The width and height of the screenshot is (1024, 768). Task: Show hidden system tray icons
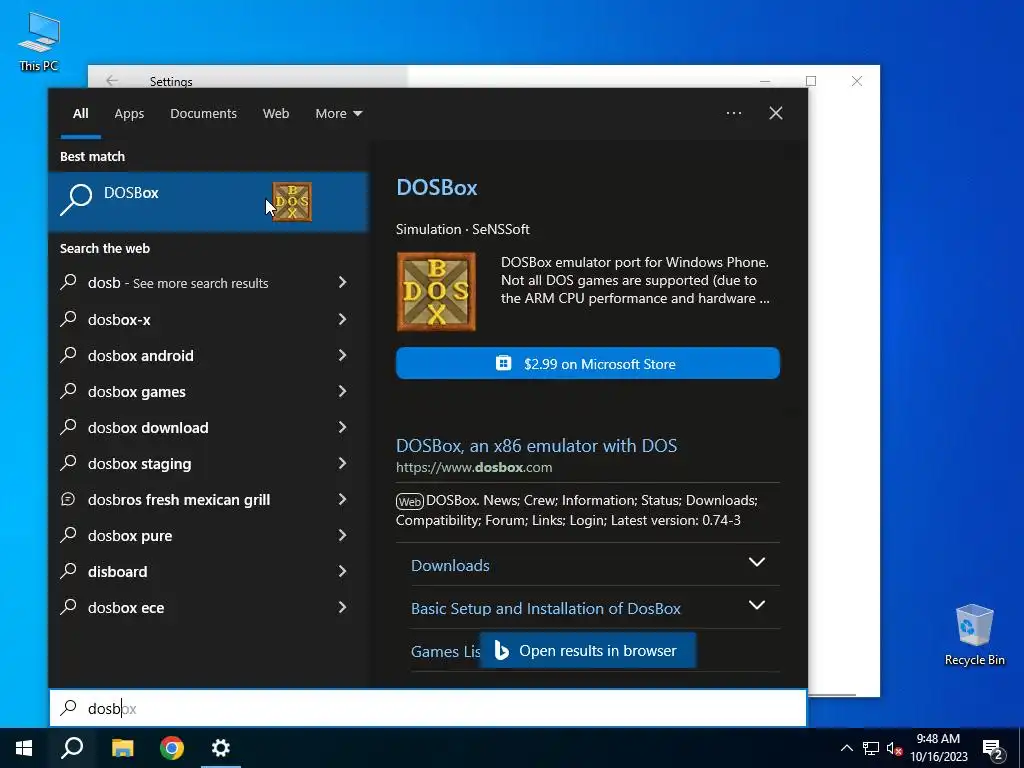[846, 748]
